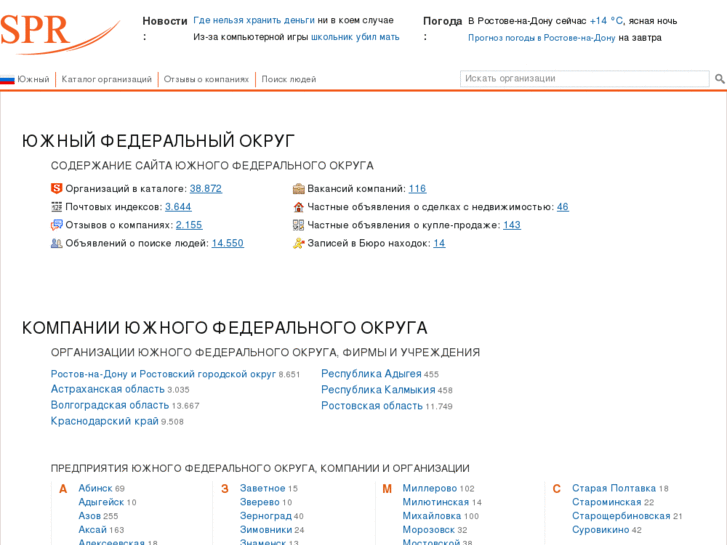727x545 pixels.
Task: Open lost and found count 14
Action: click(439, 243)
